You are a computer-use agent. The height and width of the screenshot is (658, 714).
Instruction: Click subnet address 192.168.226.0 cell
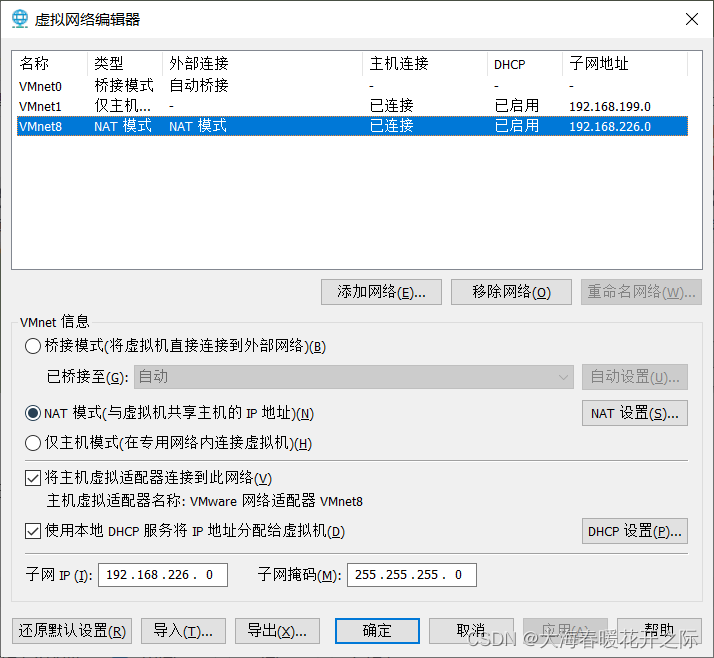[610, 126]
